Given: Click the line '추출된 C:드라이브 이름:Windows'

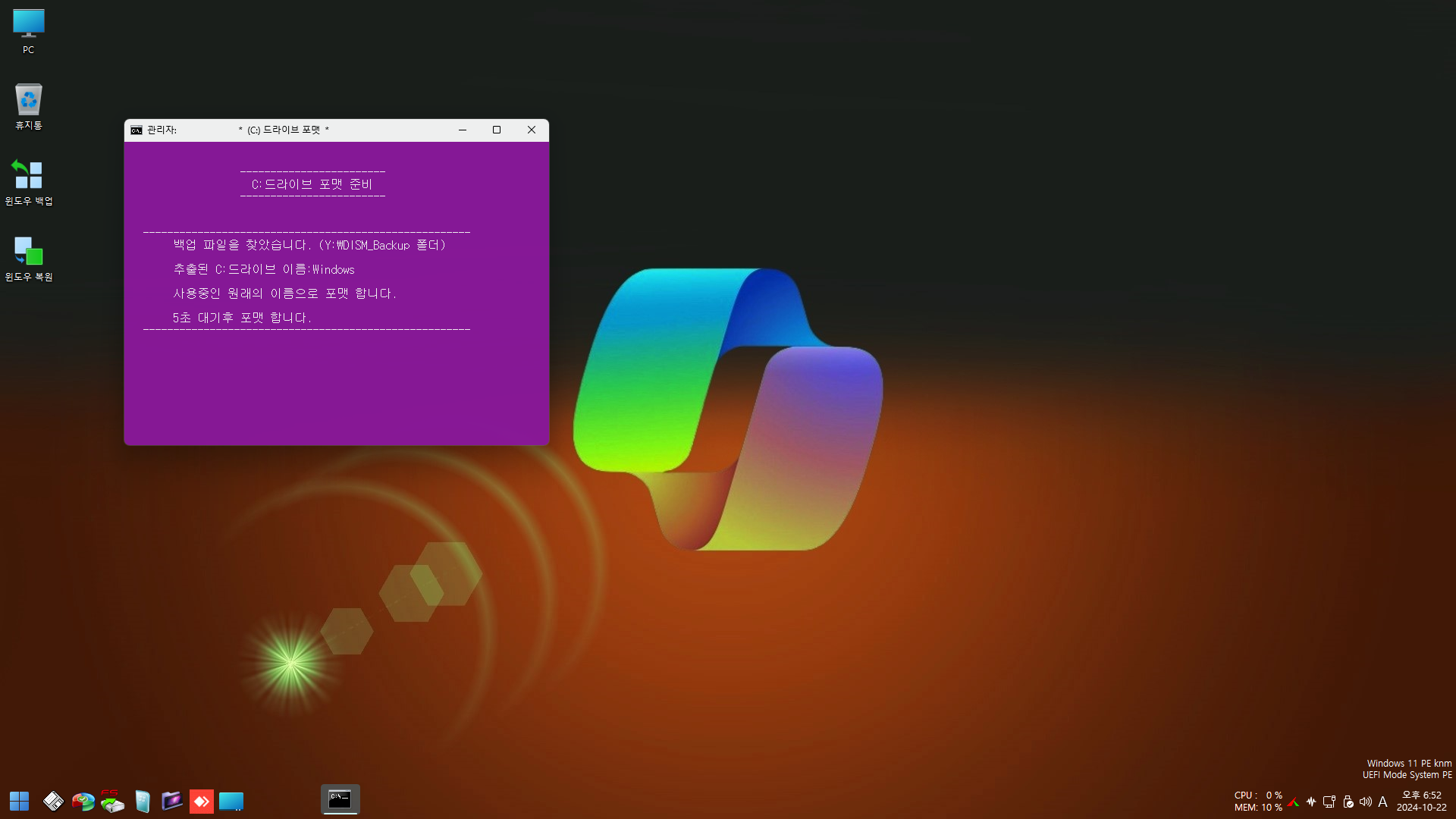Looking at the screenshot, I should coord(264,269).
